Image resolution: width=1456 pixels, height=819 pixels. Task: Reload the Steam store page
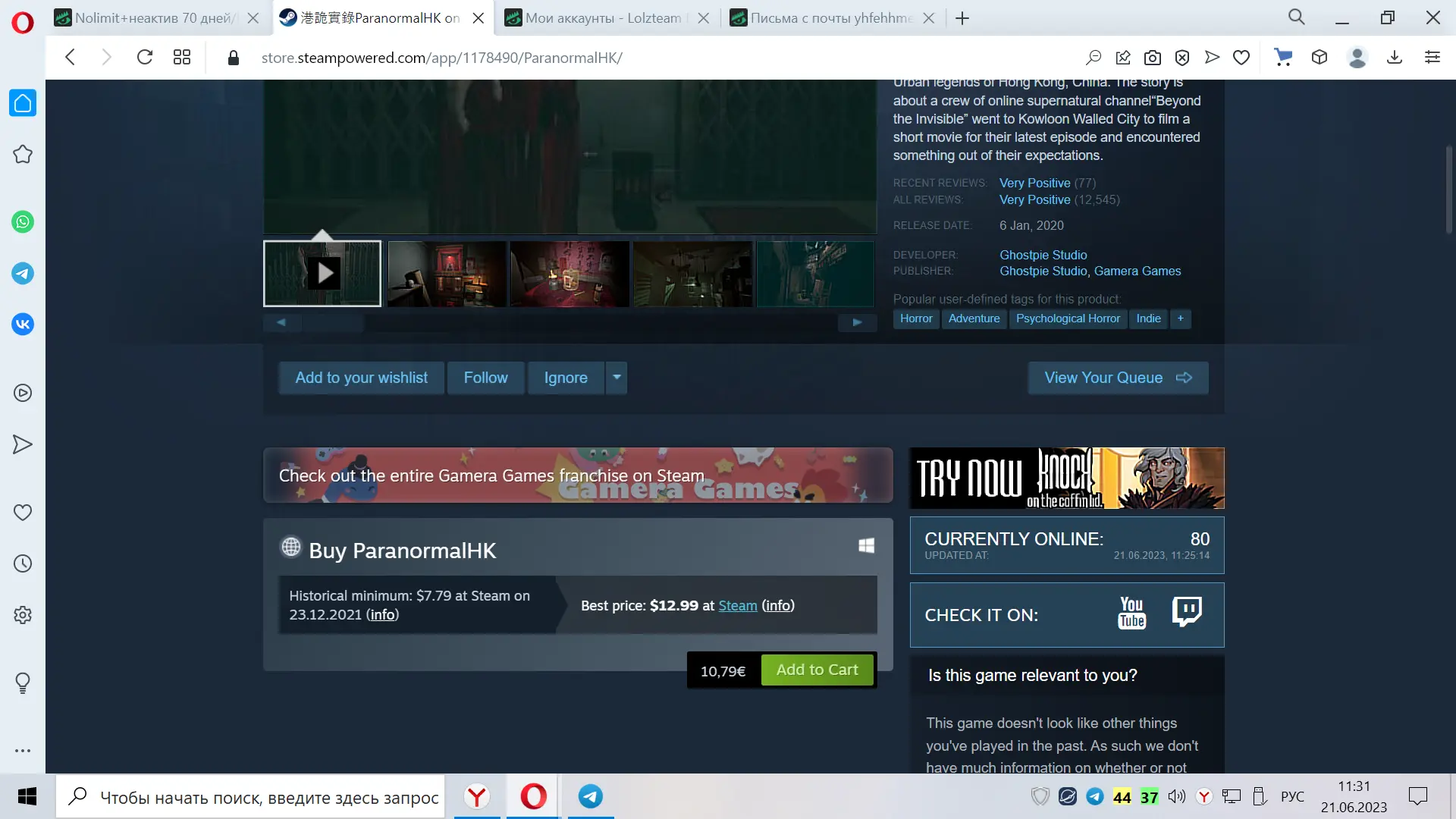144,58
